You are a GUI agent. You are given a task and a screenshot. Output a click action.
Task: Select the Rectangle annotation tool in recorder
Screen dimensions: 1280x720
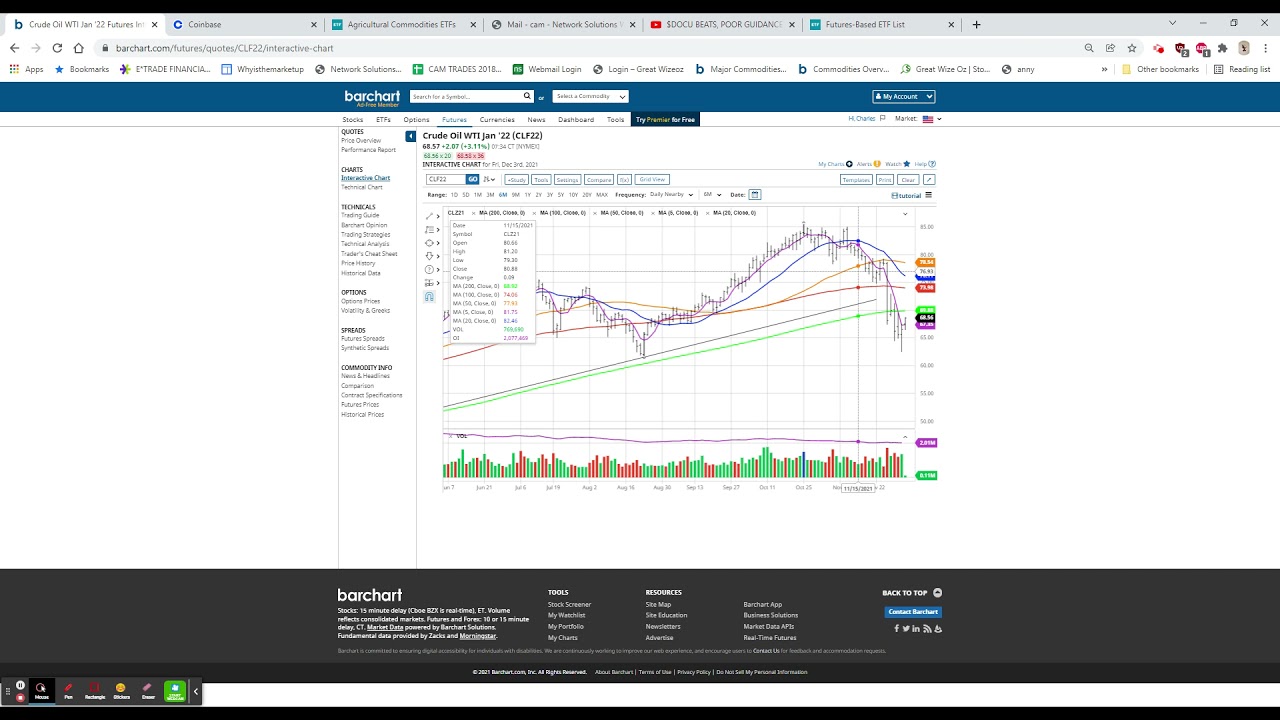[95, 690]
